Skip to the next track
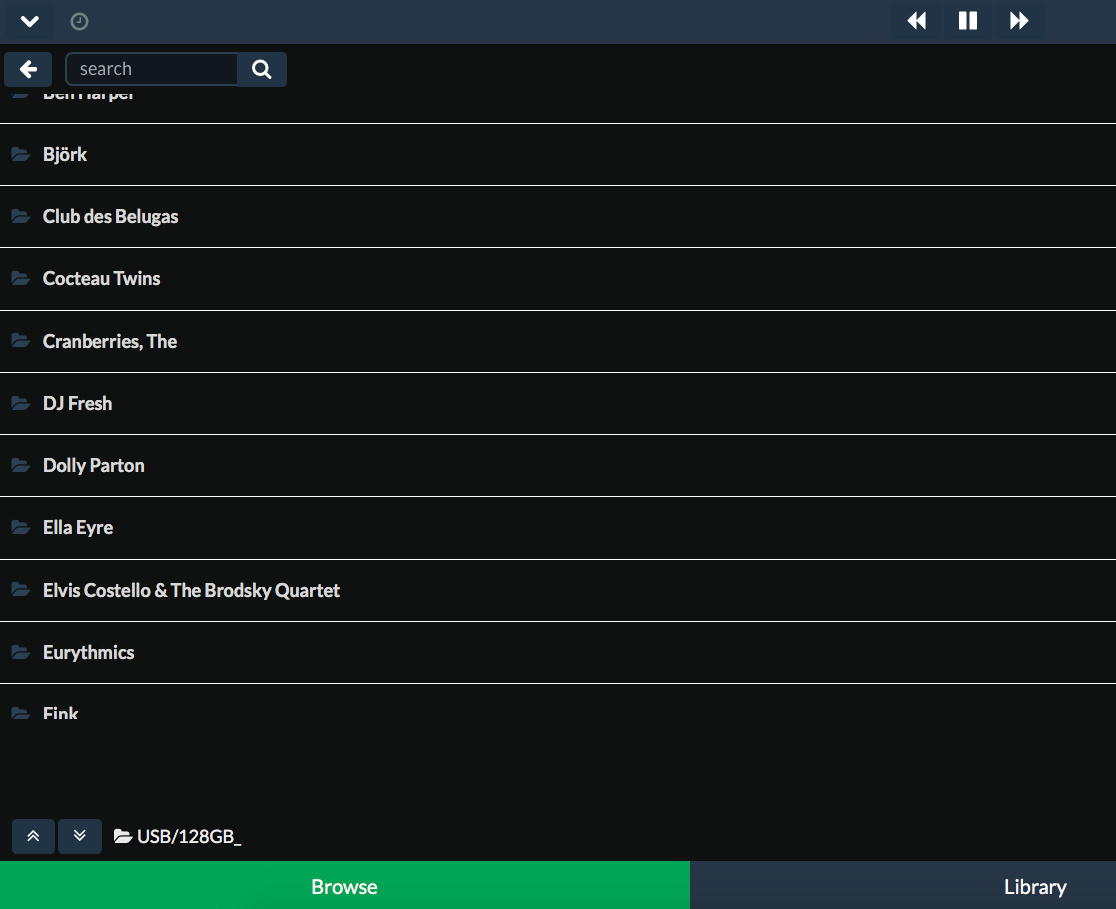The width and height of the screenshot is (1116, 909). (x=1018, y=21)
